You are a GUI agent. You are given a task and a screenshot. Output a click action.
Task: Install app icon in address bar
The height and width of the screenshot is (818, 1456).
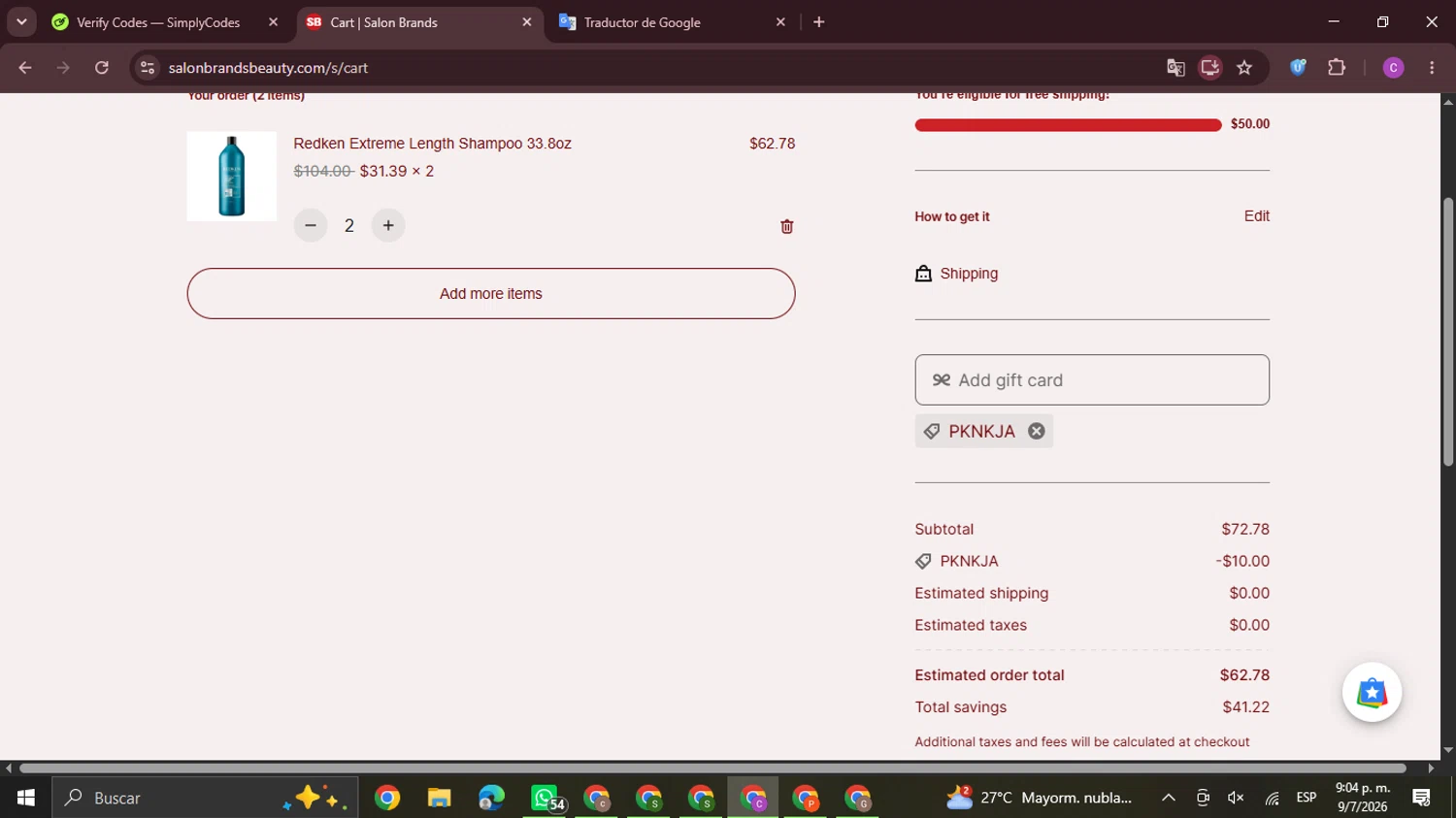click(1210, 68)
